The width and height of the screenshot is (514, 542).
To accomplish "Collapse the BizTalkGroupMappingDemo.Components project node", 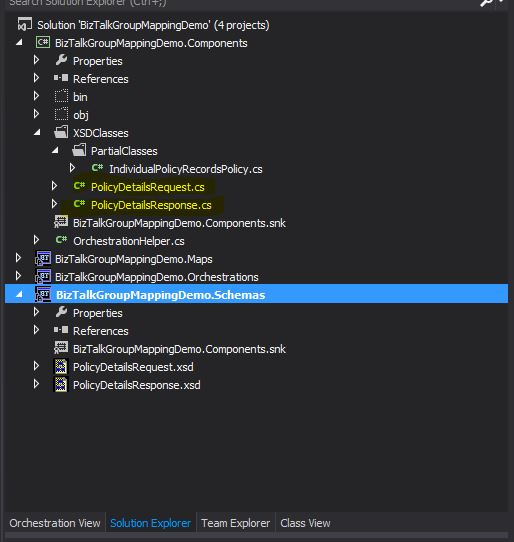I will (x=19, y=43).
